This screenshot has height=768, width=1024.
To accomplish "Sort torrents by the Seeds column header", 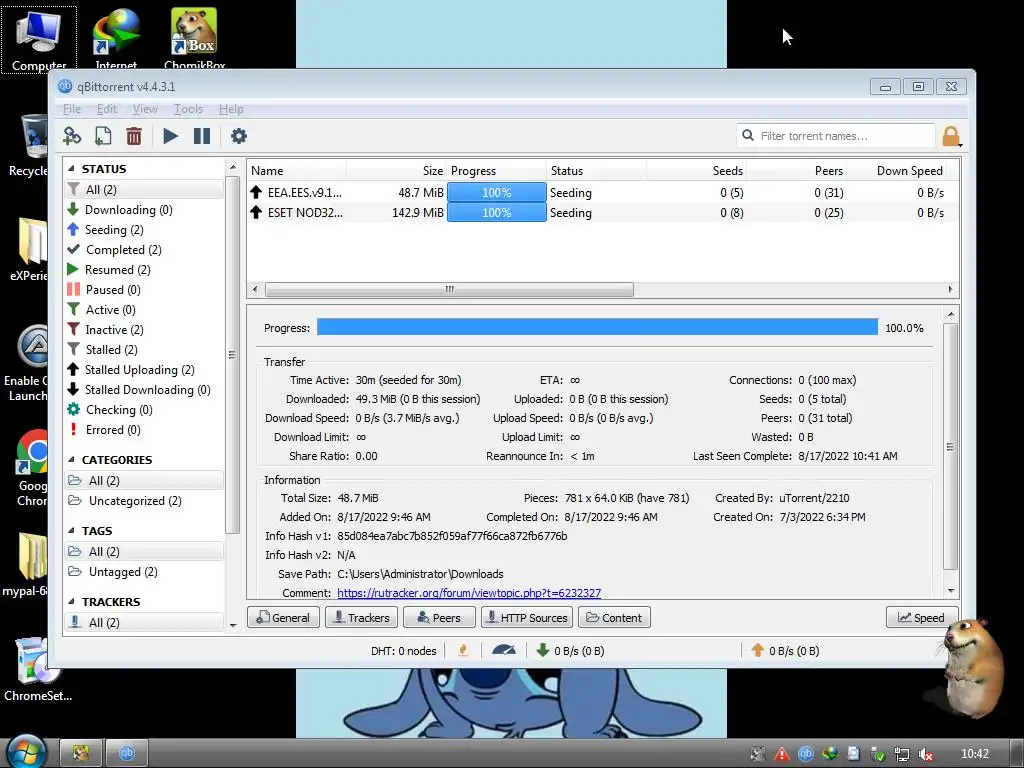I will coord(696,171).
